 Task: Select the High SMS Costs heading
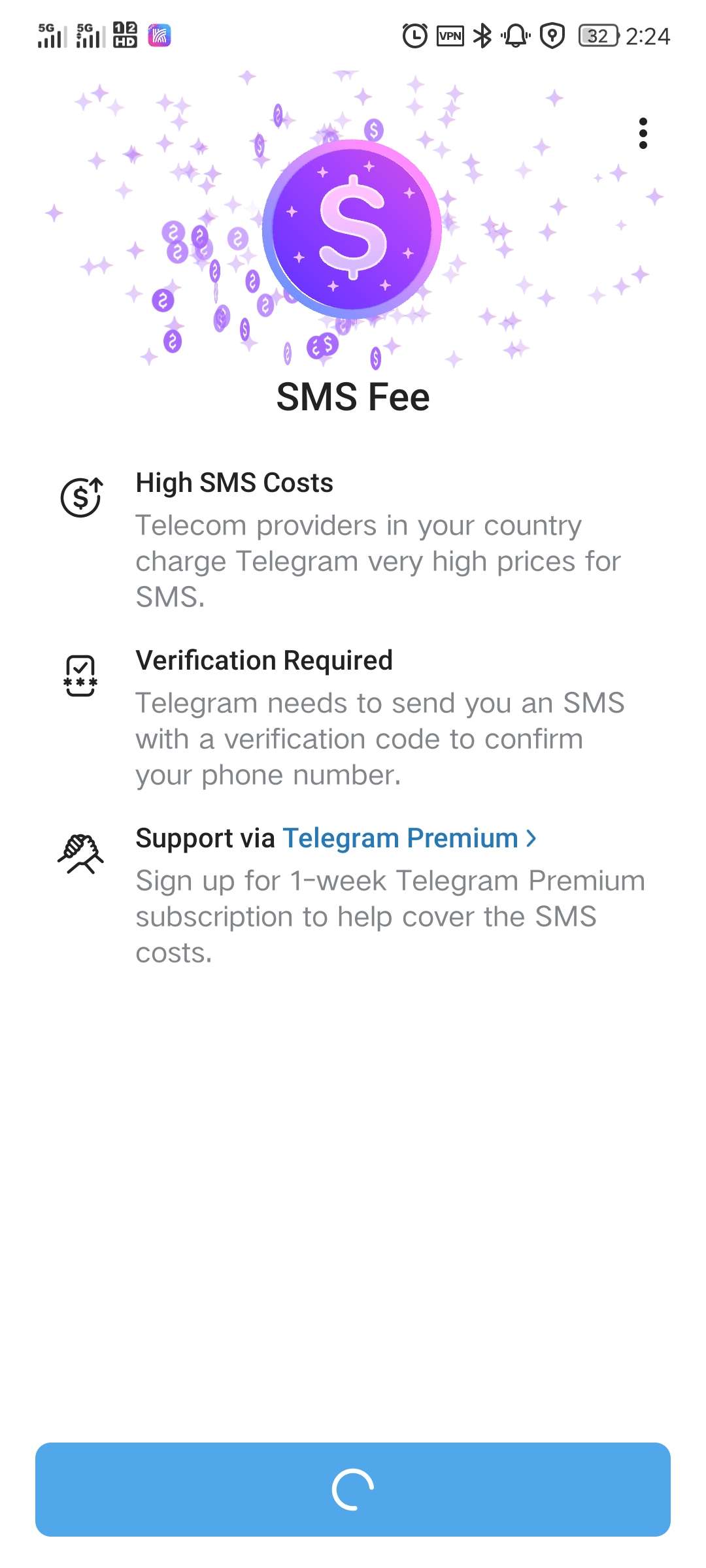[x=234, y=483]
